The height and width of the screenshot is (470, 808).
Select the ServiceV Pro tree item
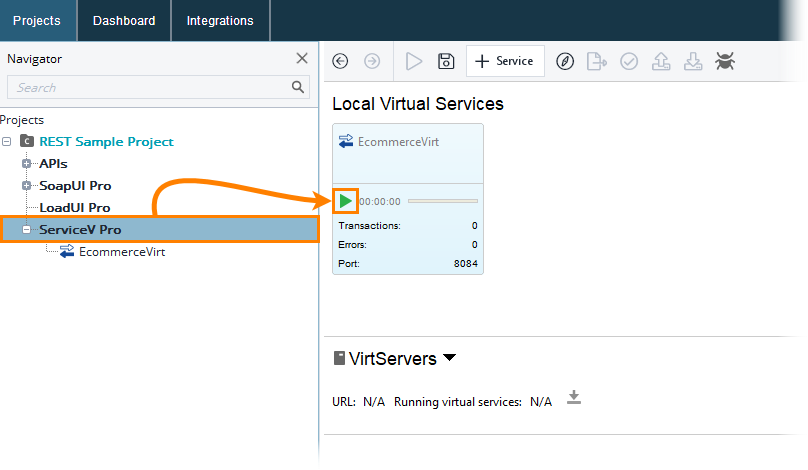point(80,229)
